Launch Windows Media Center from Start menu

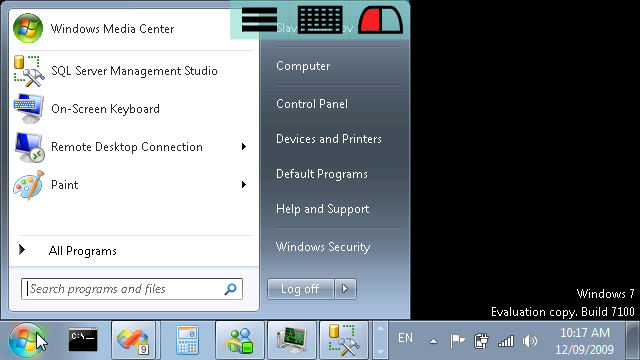(x=133, y=29)
